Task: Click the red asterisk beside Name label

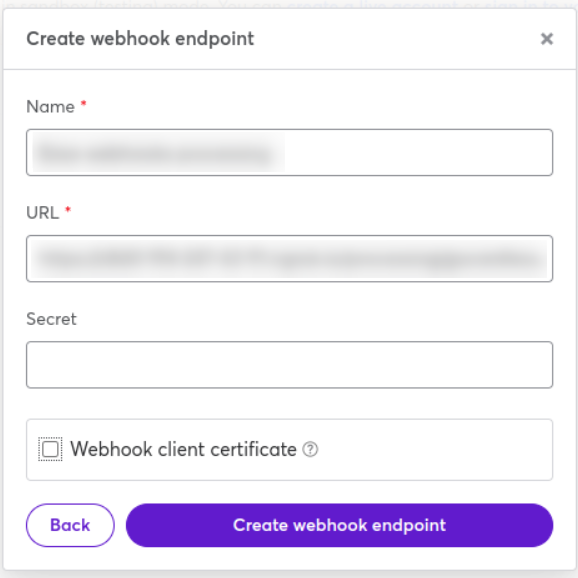Action: tap(84, 104)
